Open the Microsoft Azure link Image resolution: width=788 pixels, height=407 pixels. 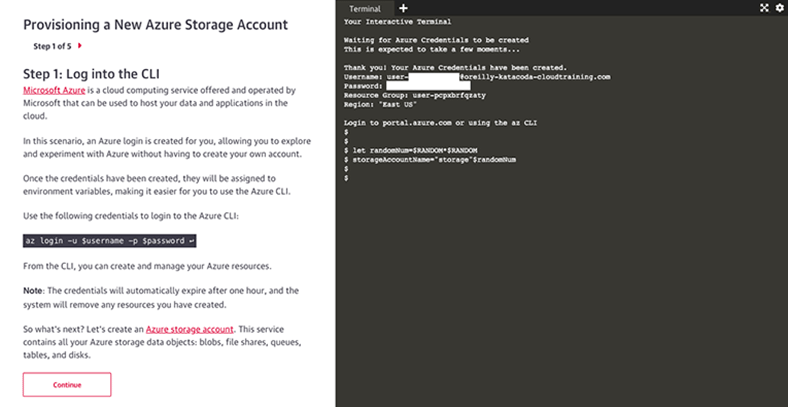pyautogui.click(x=54, y=90)
